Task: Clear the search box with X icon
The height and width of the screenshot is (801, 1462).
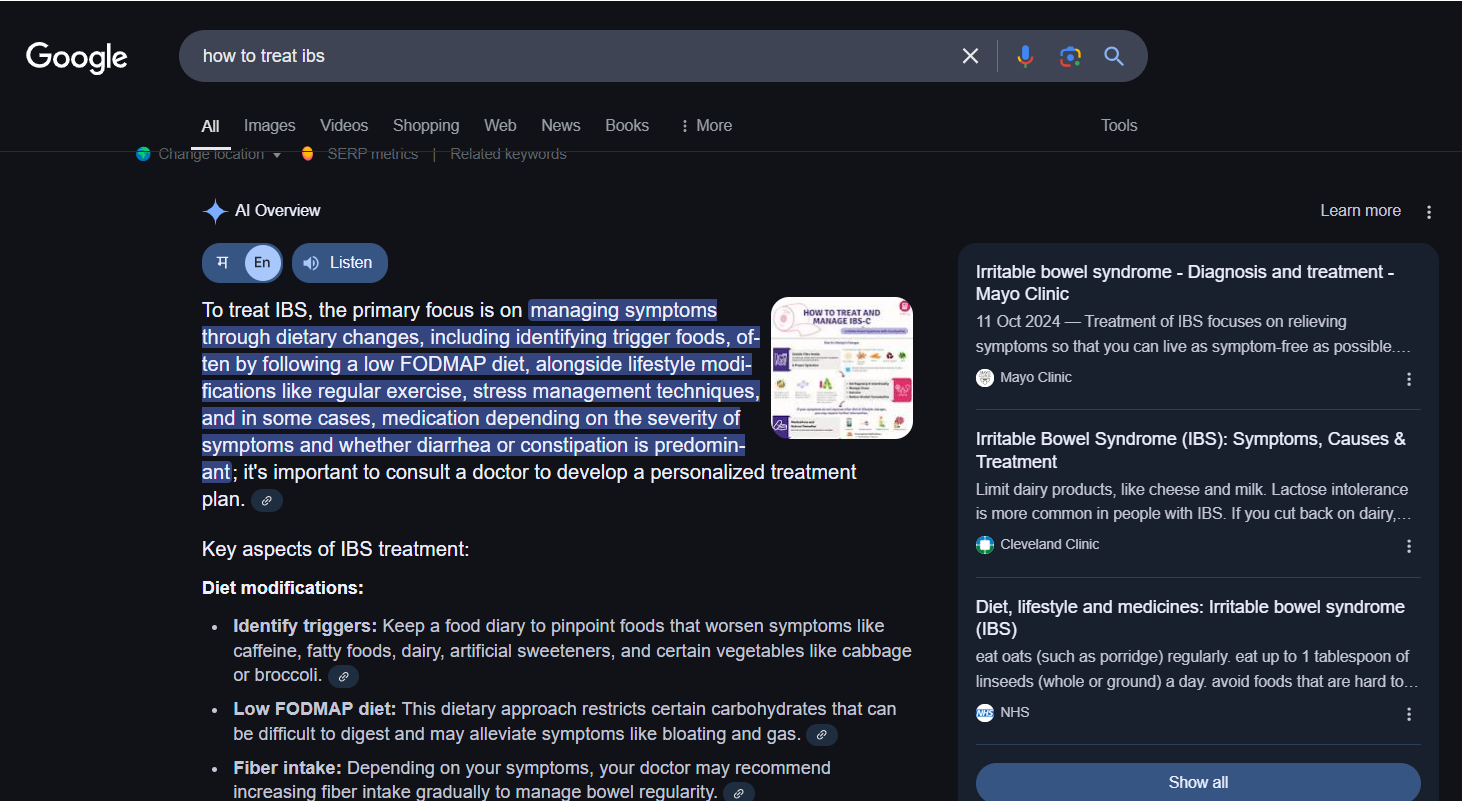Action: 970,56
